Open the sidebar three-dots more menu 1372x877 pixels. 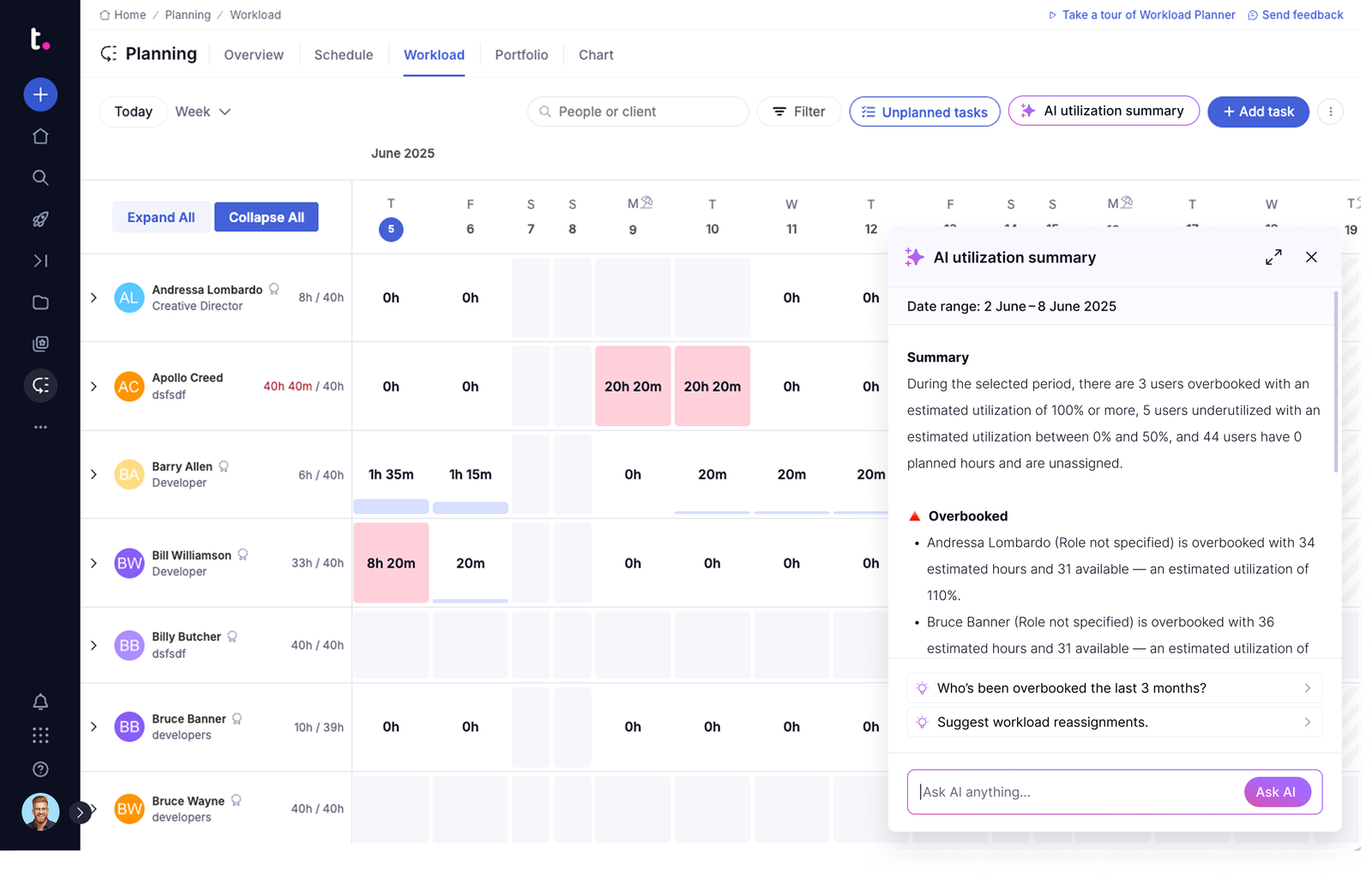click(x=40, y=427)
